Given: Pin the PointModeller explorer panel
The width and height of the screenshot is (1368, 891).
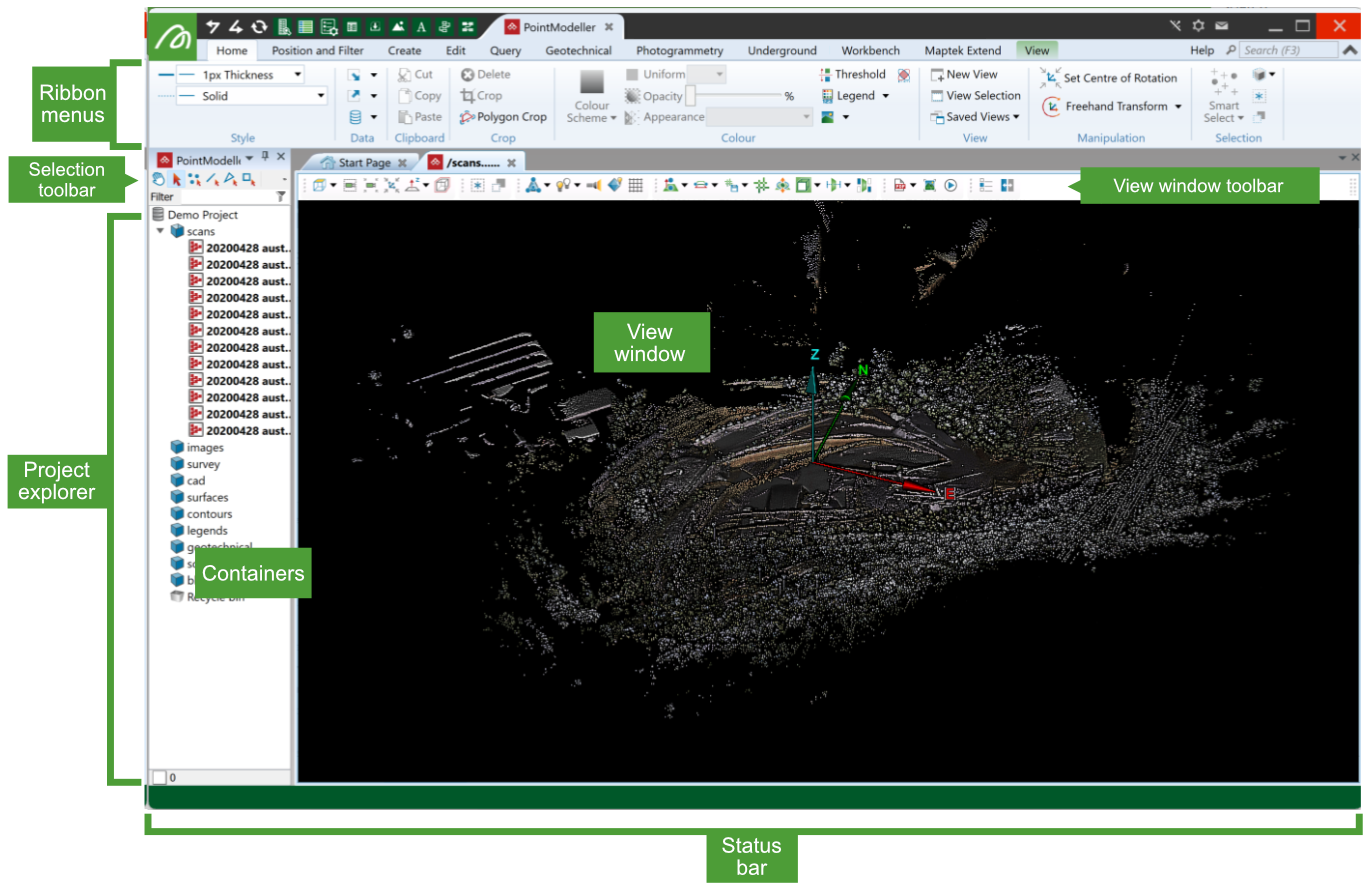Looking at the screenshot, I should pyautogui.click(x=265, y=157).
